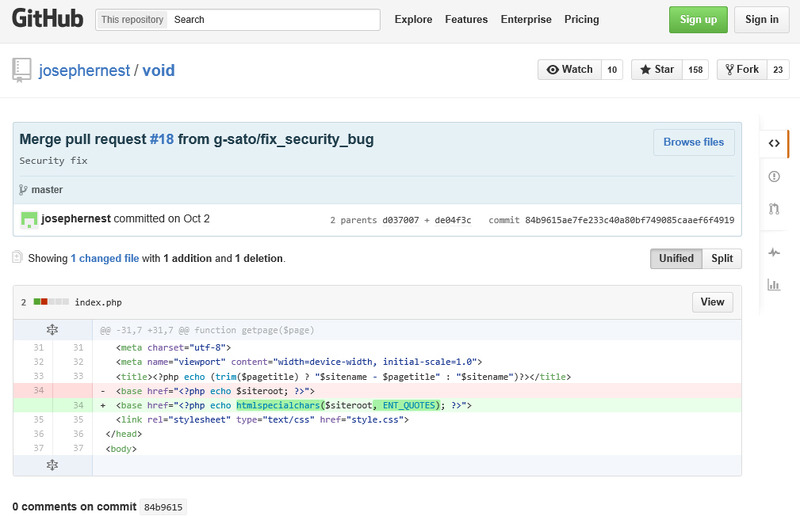Switch diff to Unified view
Image resolution: width=800 pixels, height=516 pixels.
[676, 258]
